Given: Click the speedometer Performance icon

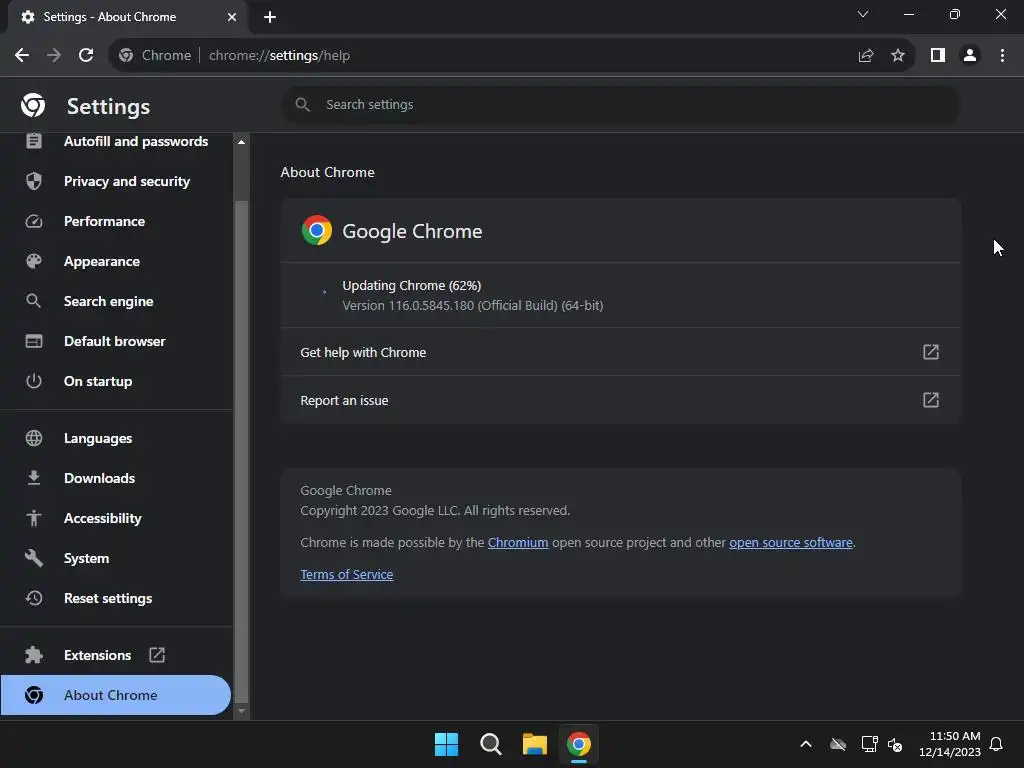Looking at the screenshot, I should tap(34, 221).
